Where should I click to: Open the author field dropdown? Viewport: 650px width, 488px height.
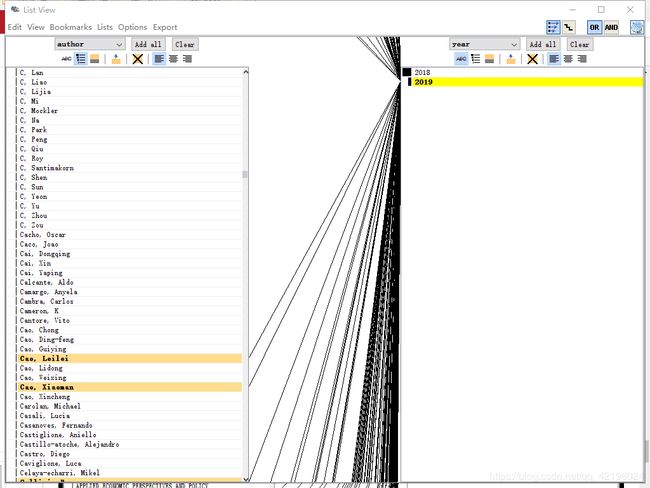coord(90,44)
